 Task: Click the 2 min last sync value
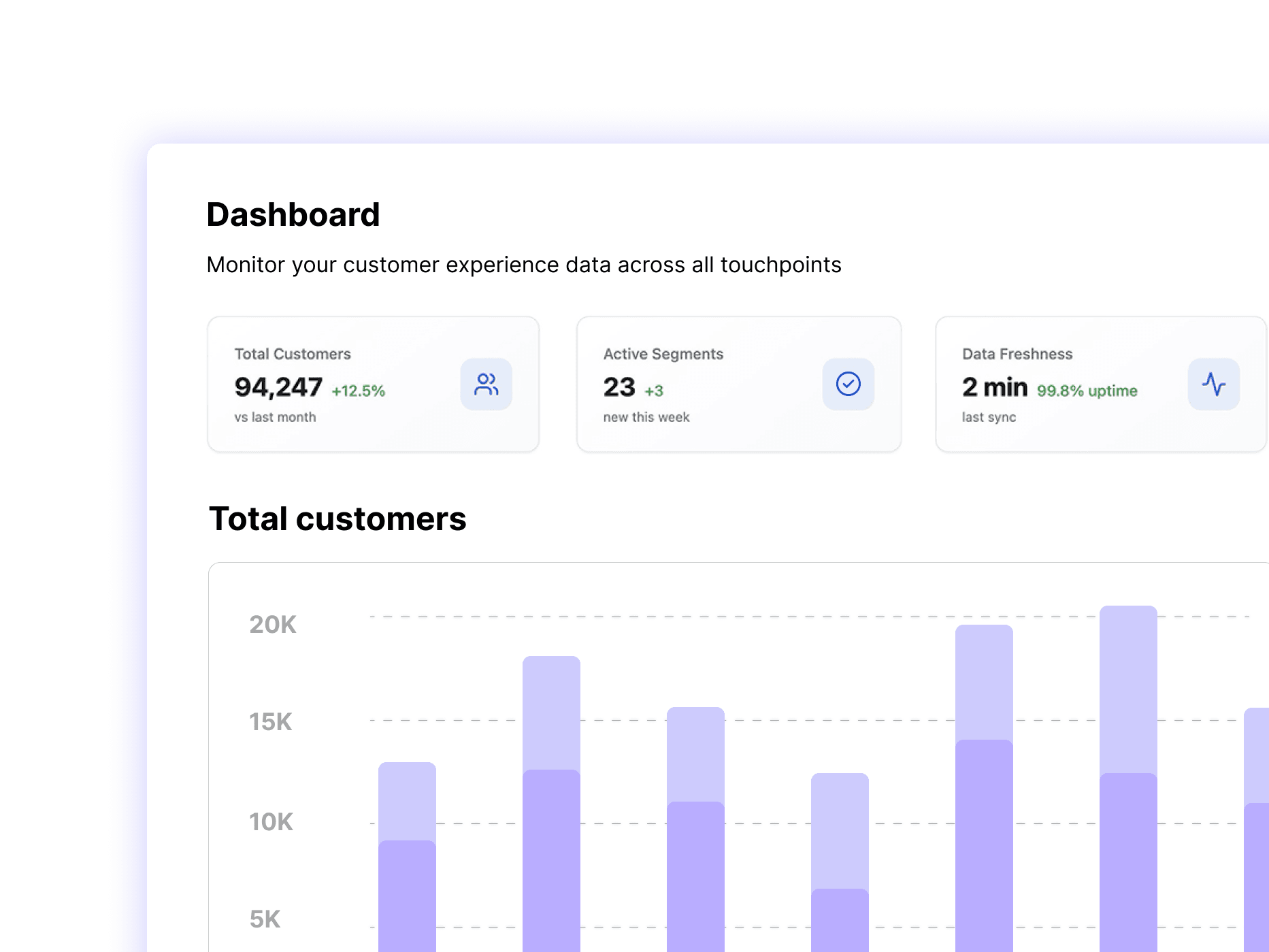(x=996, y=387)
